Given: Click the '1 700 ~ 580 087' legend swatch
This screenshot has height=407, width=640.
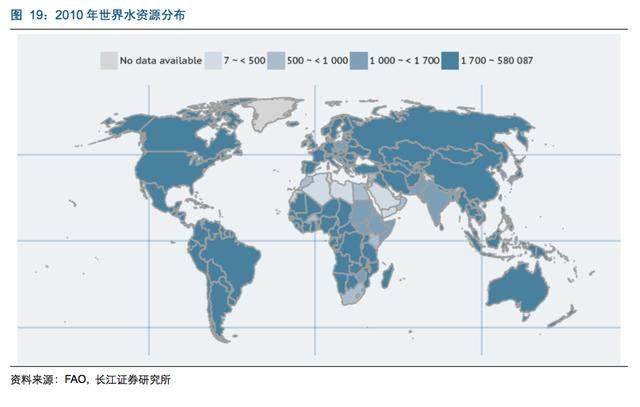Looking at the screenshot, I should pos(450,60).
